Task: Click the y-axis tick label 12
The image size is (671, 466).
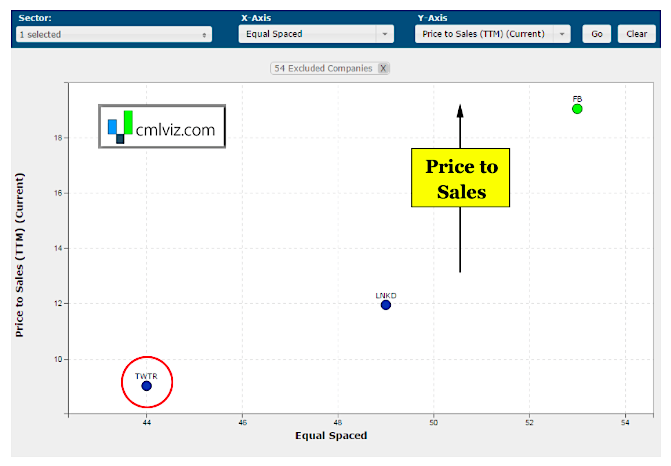Action: [x=58, y=303]
